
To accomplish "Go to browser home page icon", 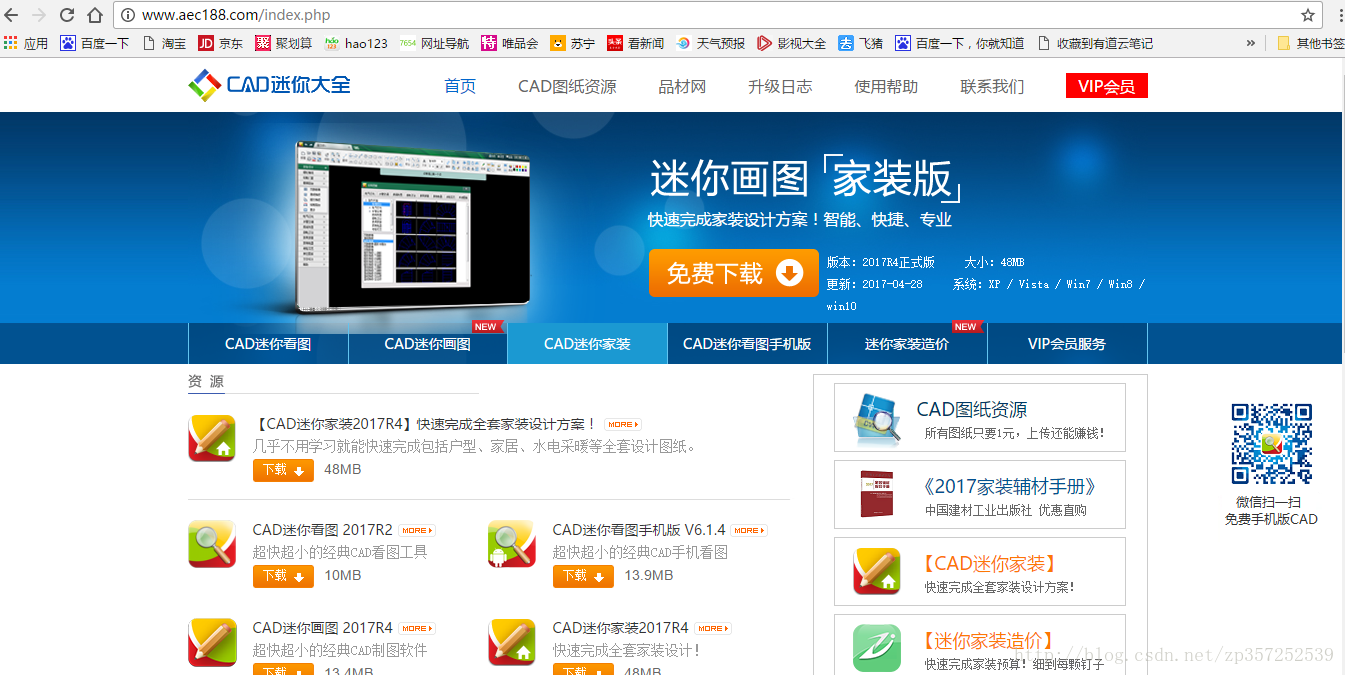I will point(95,15).
